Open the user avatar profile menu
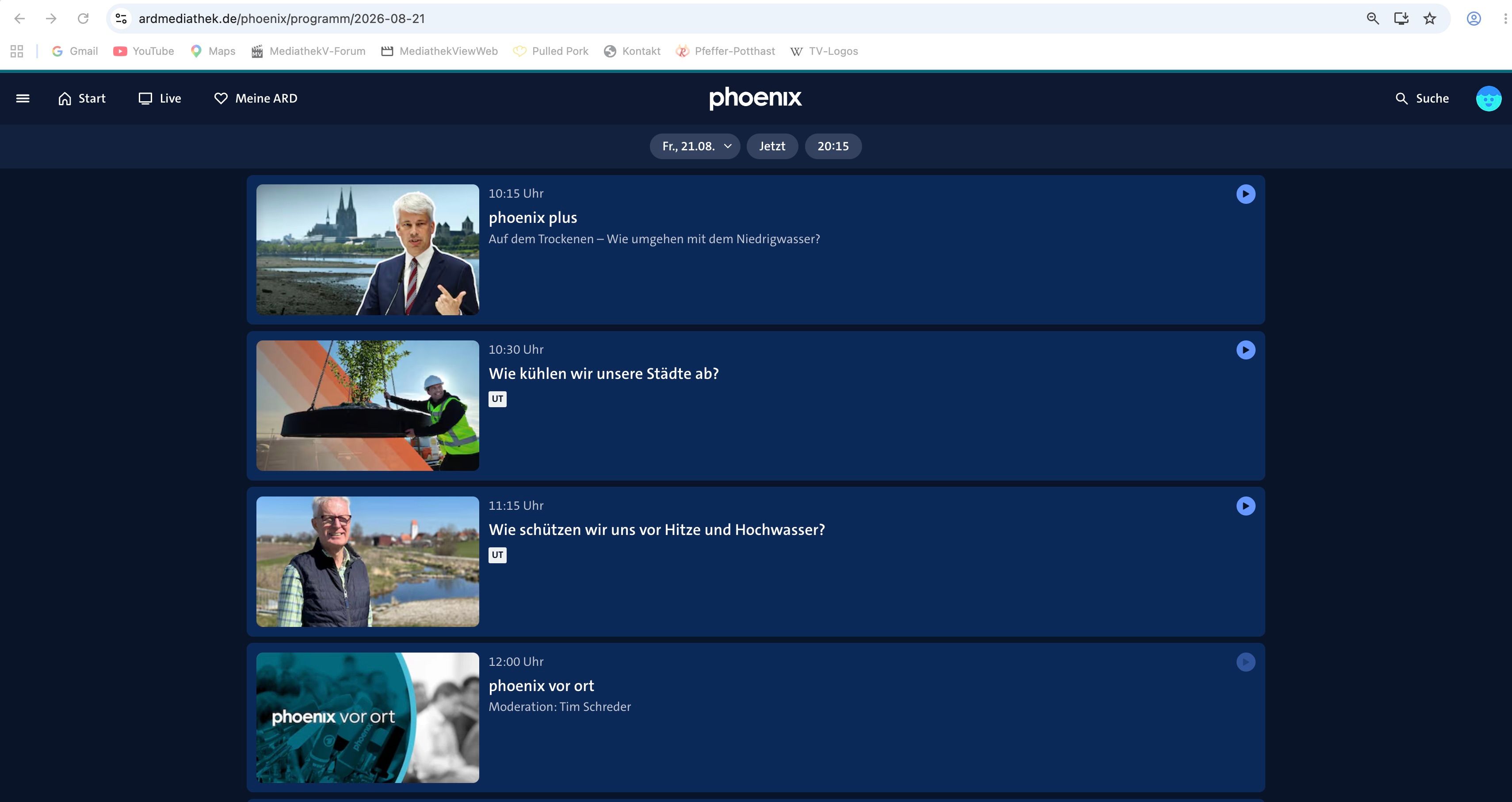This screenshot has height=802, width=1512. coord(1489,99)
